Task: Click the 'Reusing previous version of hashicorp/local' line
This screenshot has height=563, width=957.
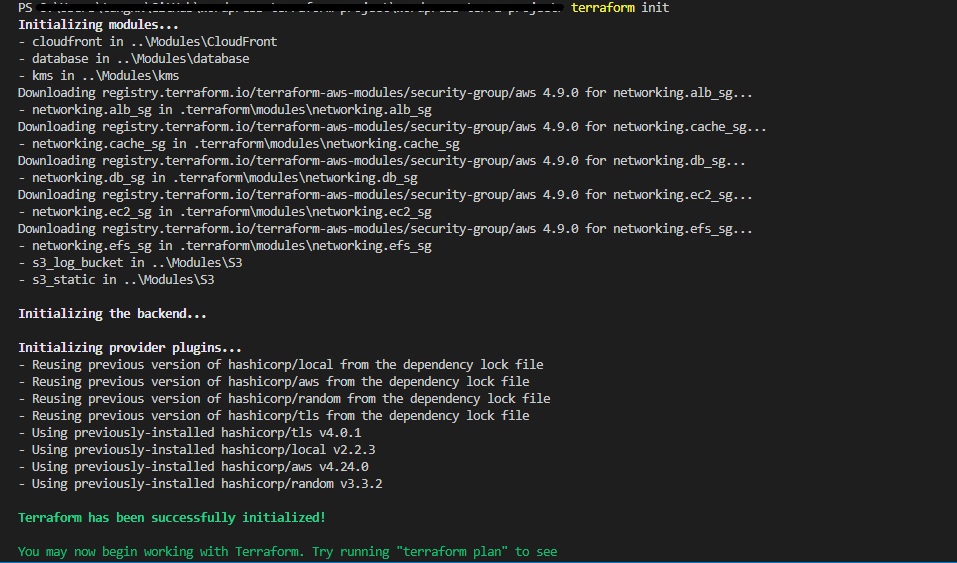Action: tap(281, 365)
